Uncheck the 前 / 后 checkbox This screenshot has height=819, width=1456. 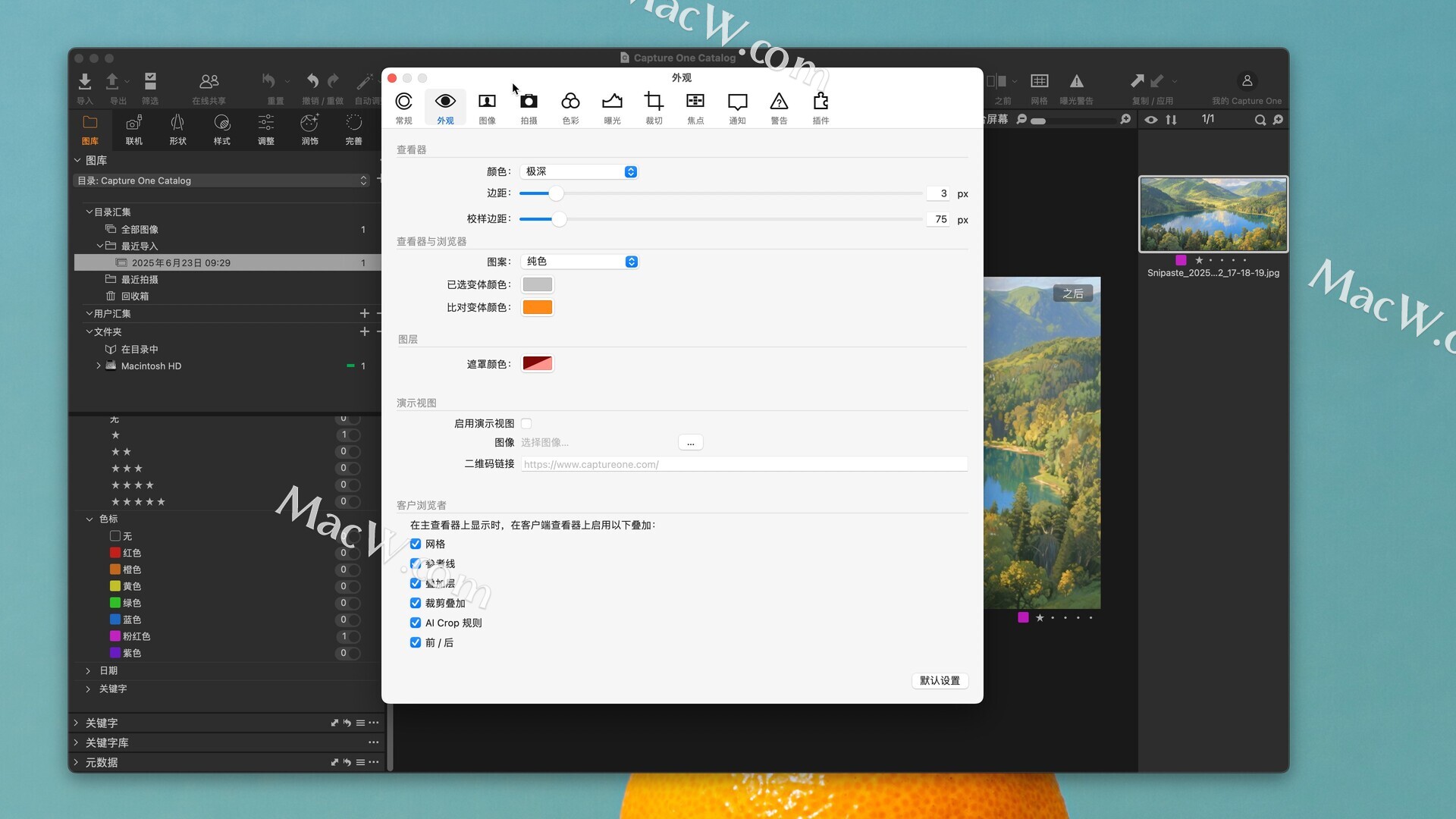pyautogui.click(x=416, y=642)
